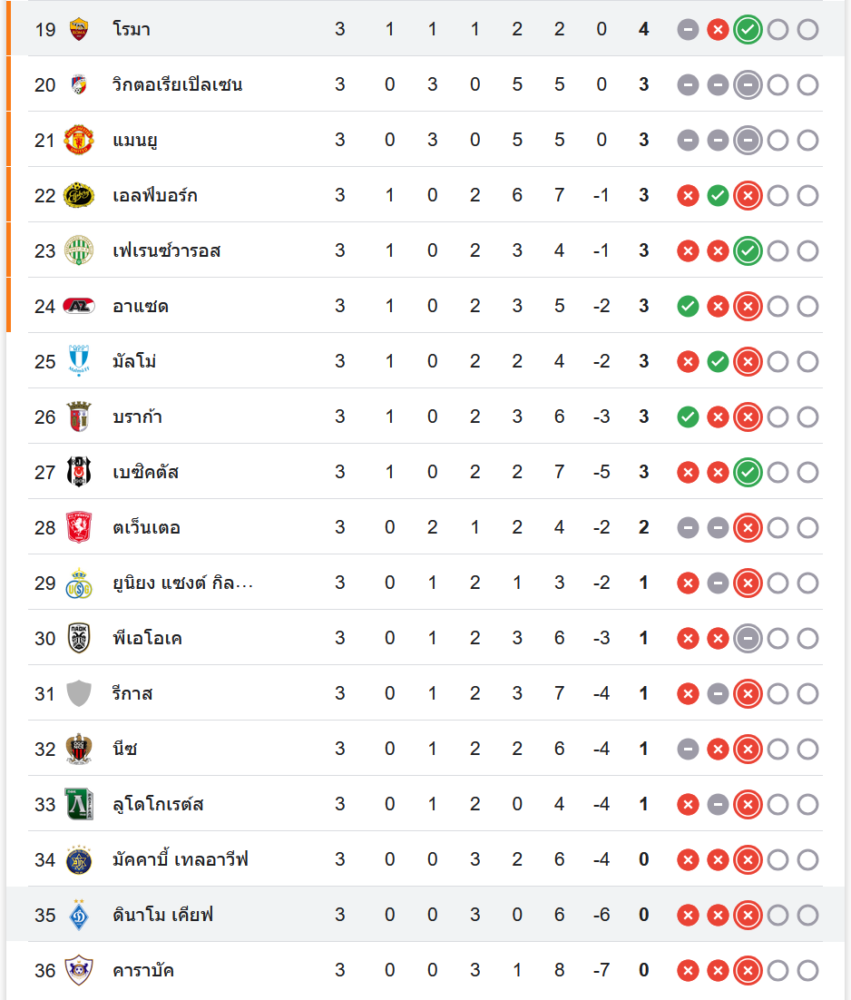Click the Twente red crest icon

[79, 527]
